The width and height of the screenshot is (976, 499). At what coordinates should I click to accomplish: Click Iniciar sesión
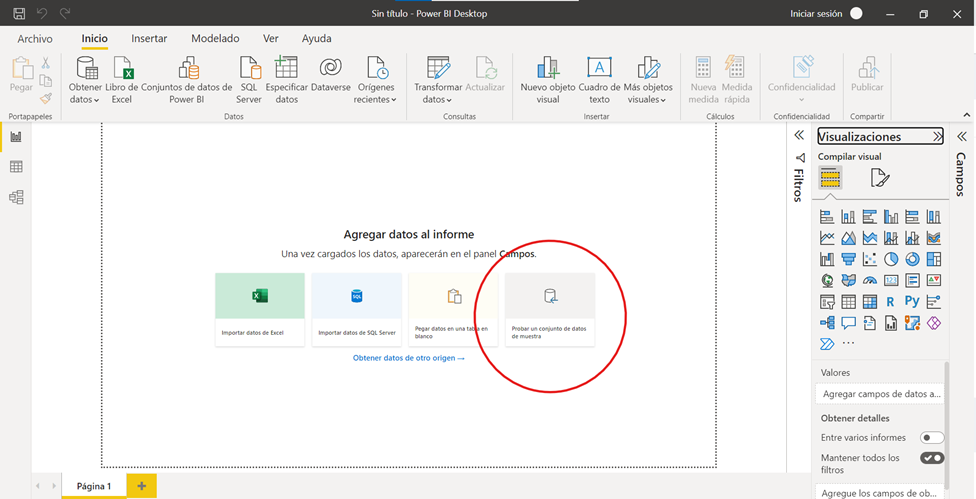tap(816, 14)
